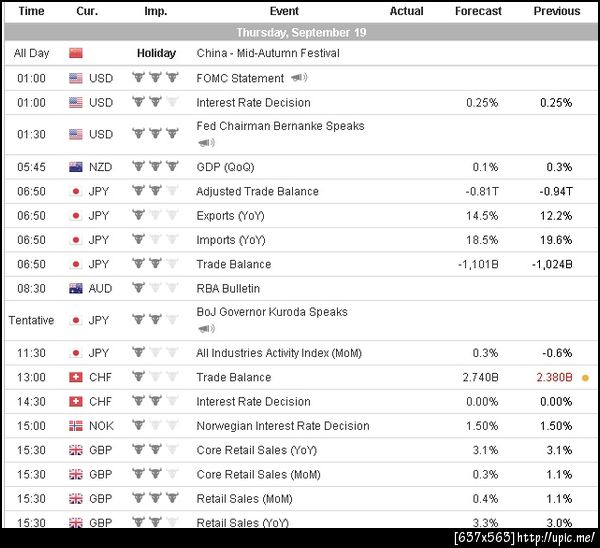
Task: Open the Adjusted Trade Balance event
Action: (x=257, y=191)
